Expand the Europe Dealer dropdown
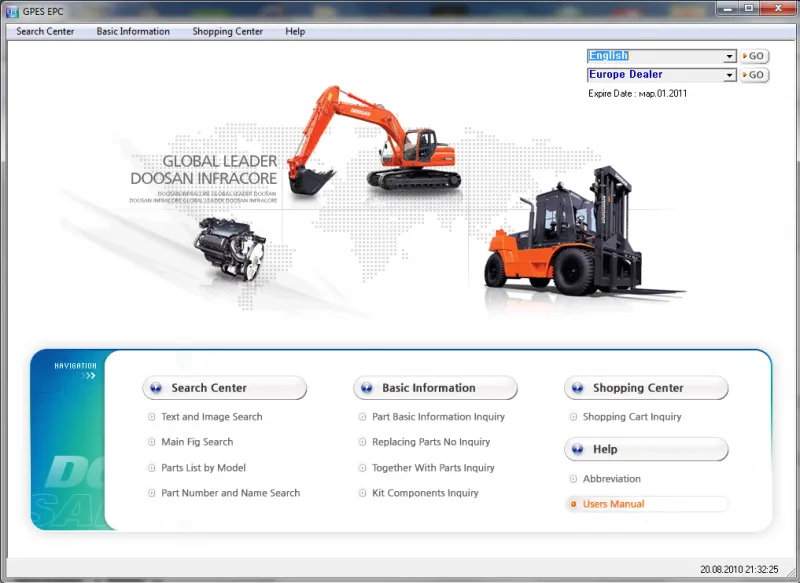800x583 pixels. click(730, 75)
